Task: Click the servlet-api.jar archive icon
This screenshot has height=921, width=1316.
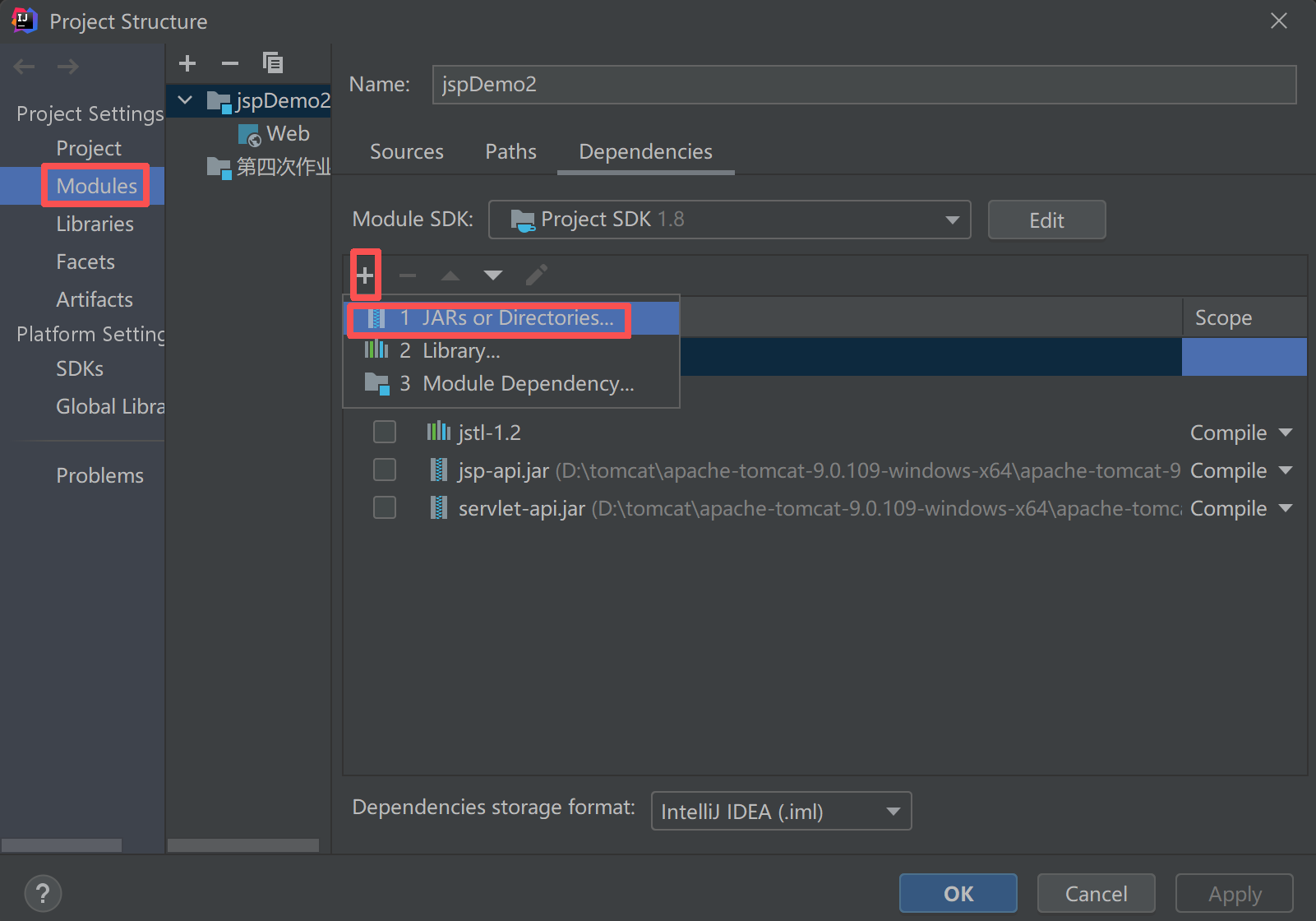Action: click(439, 507)
